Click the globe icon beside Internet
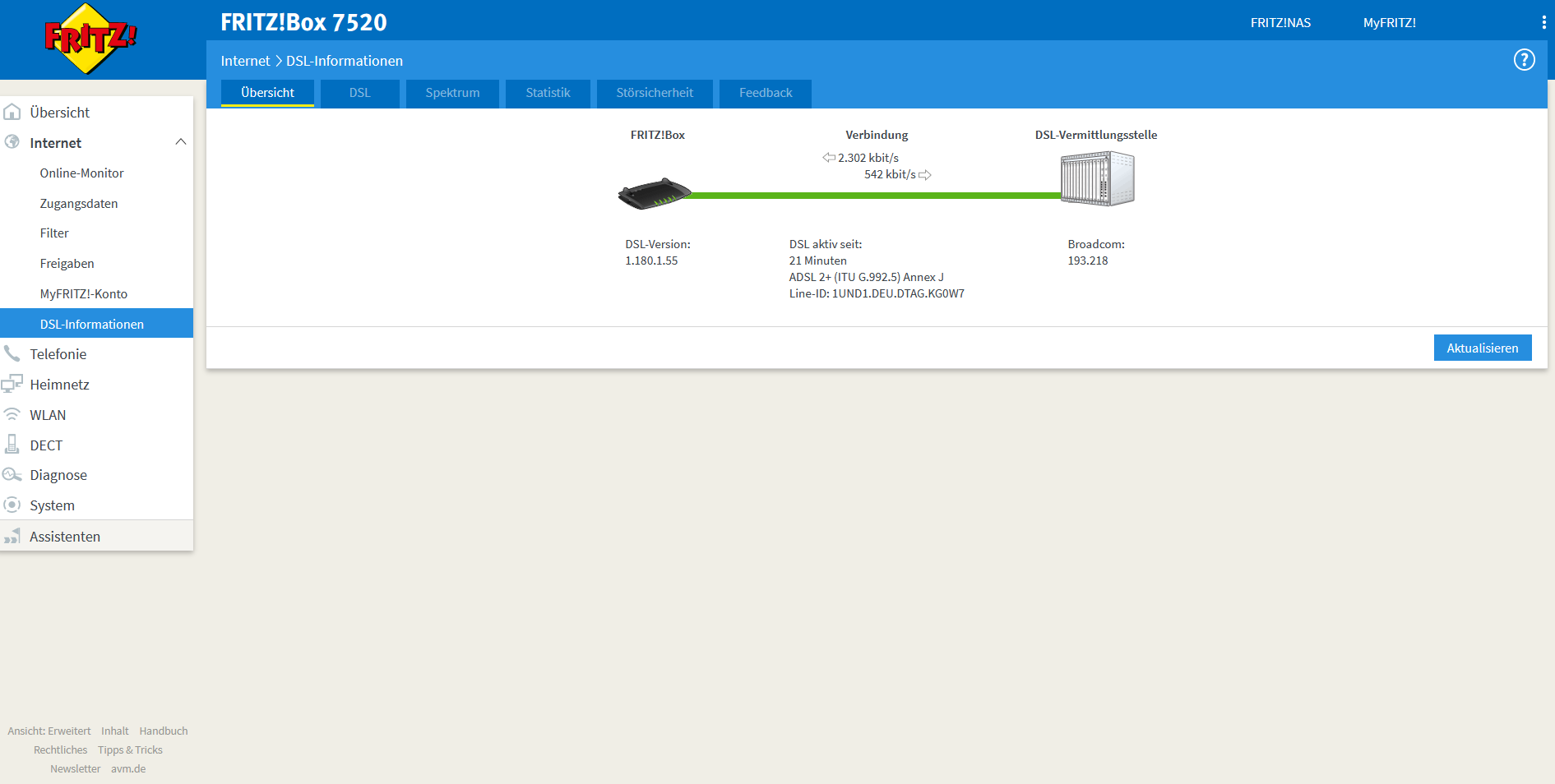 (x=12, y=142)
